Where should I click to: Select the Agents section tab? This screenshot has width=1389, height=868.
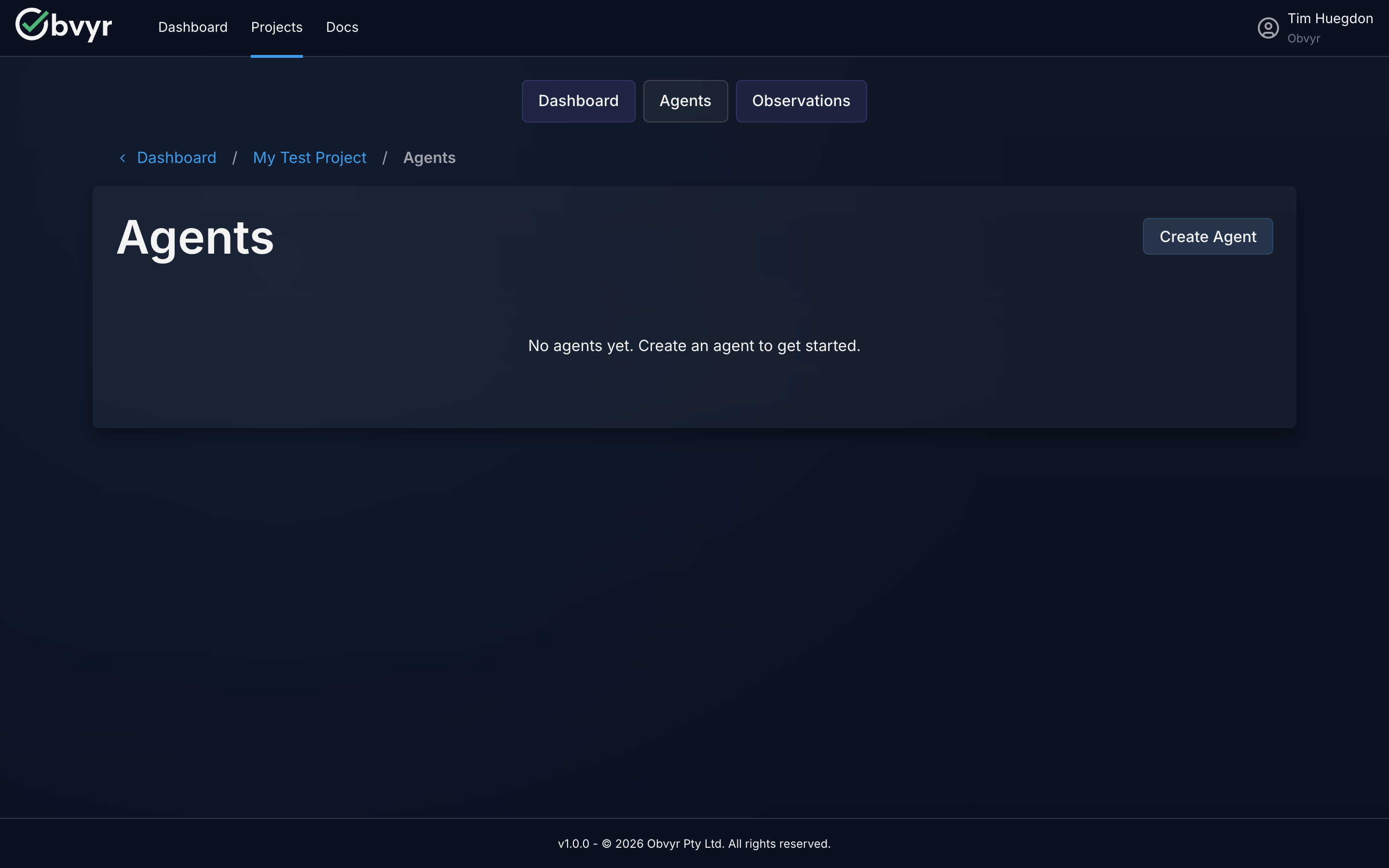685,101
